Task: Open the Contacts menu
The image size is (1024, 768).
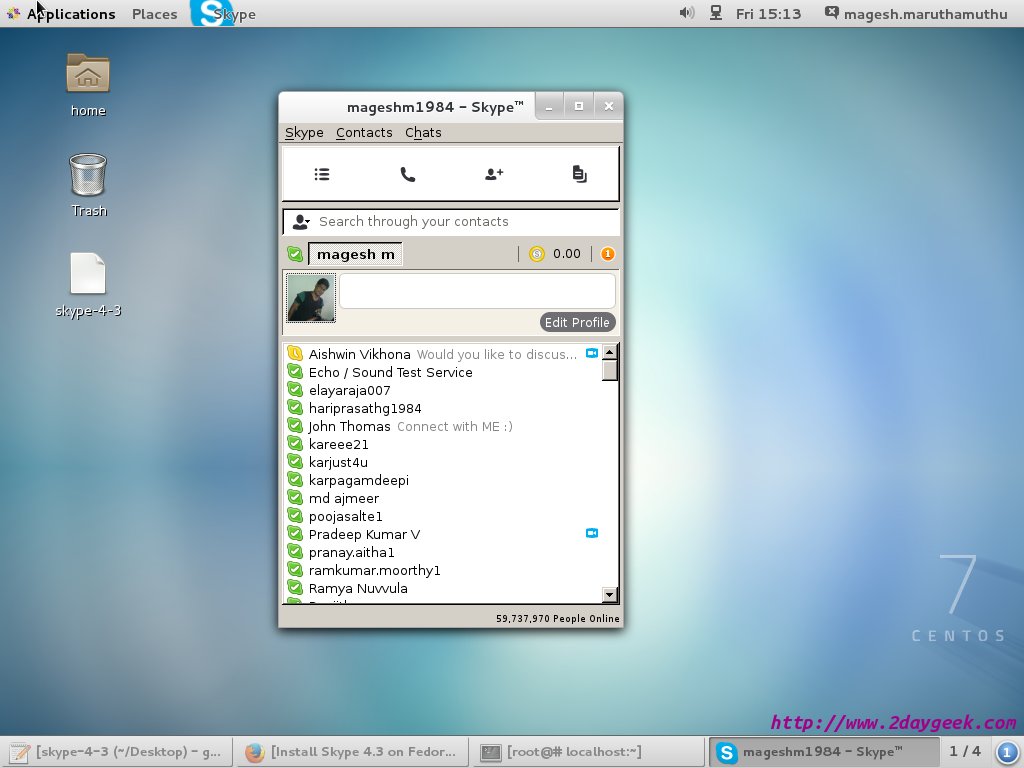Action: [x=364, y=132]
